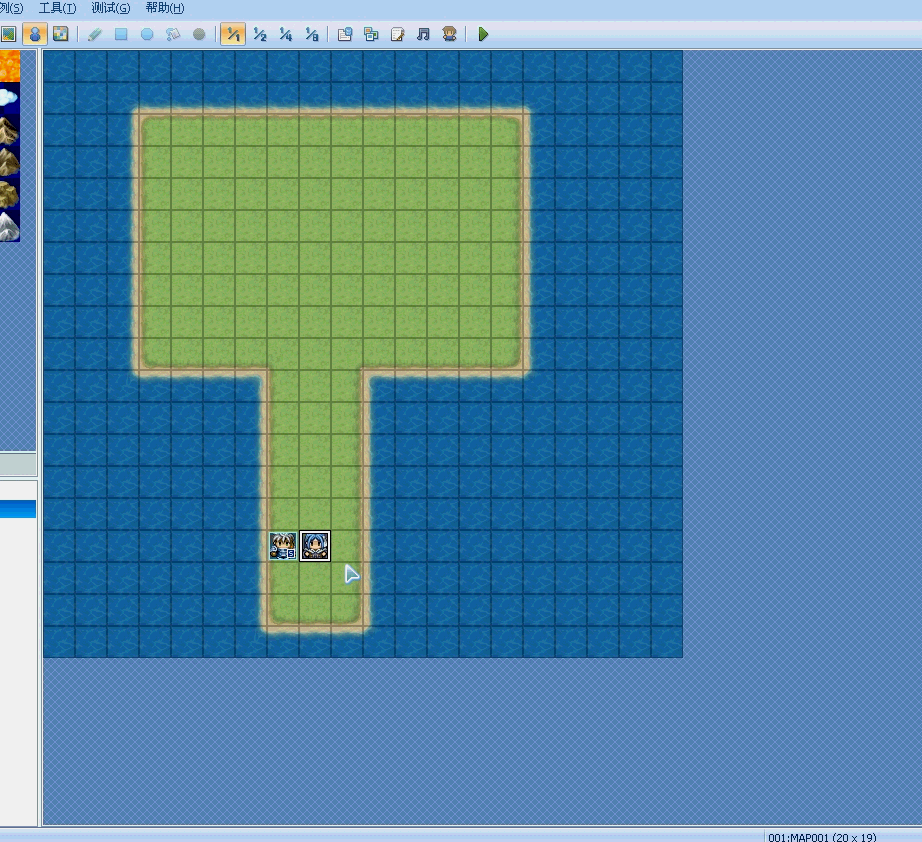Screen dimensions: 922x842
Task: Open the Character Generator icon
Action: (450, 34)
